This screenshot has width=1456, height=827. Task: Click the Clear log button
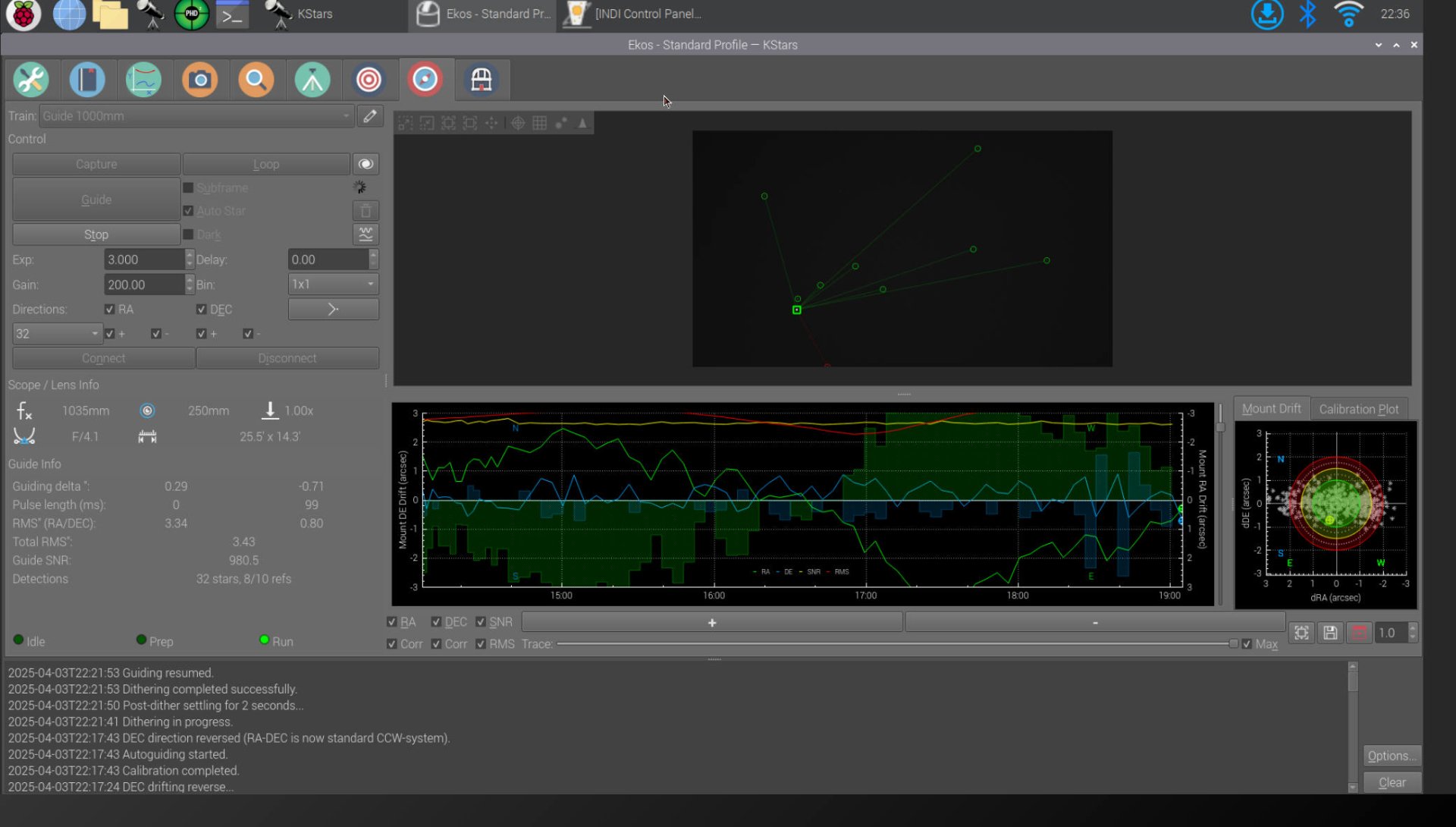click(x=1392, y=782)
